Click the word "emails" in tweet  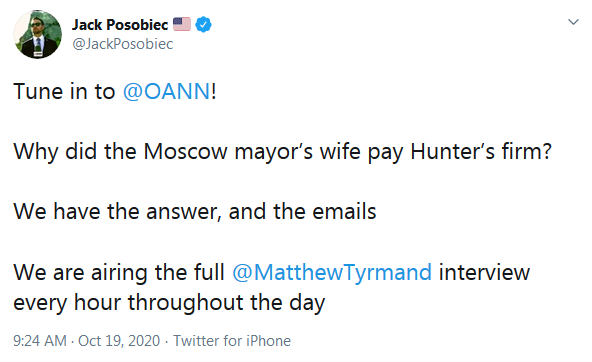(x=344, y=211)
